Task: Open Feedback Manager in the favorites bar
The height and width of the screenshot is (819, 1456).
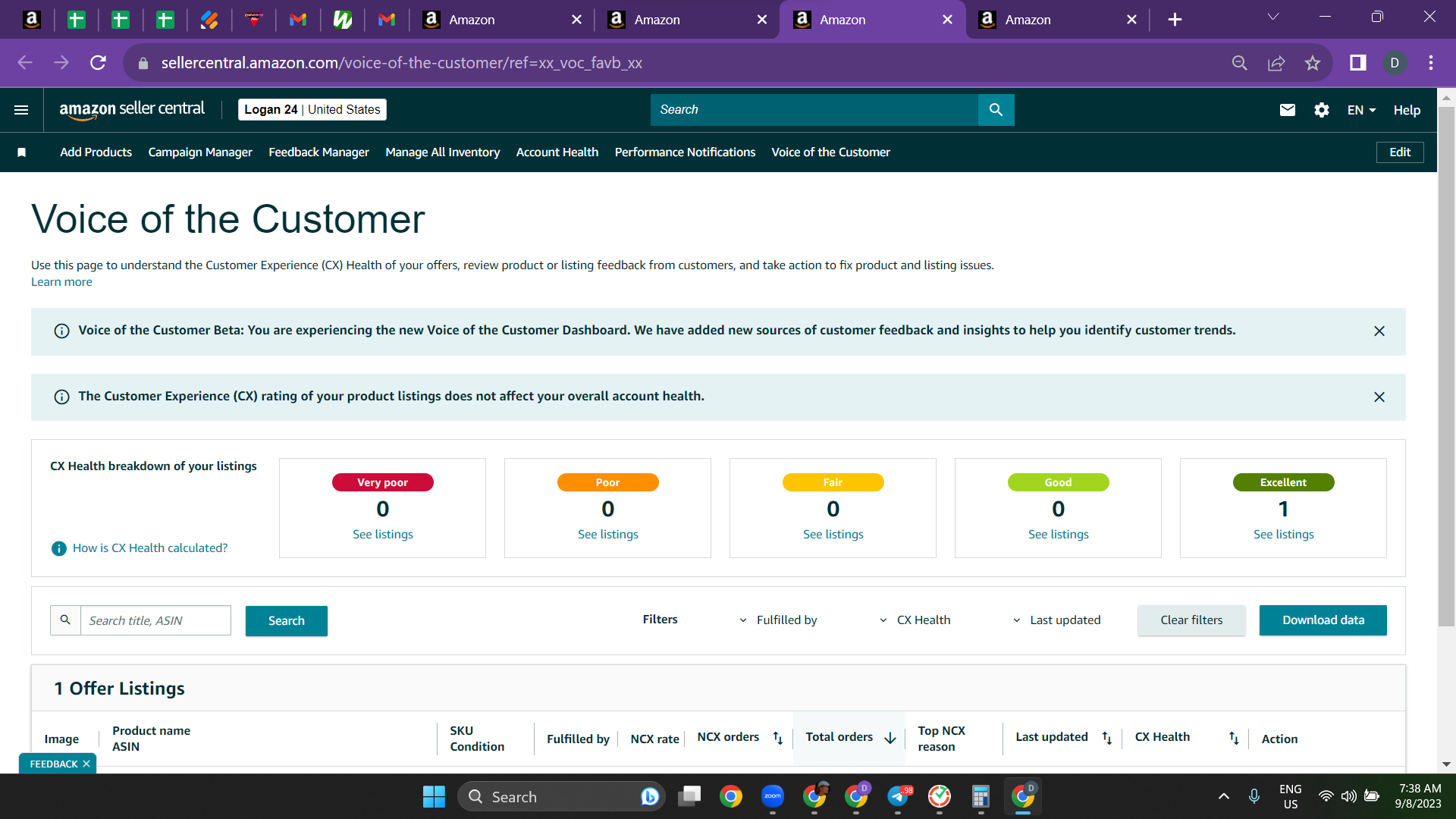Action: [x=318, y=152]
